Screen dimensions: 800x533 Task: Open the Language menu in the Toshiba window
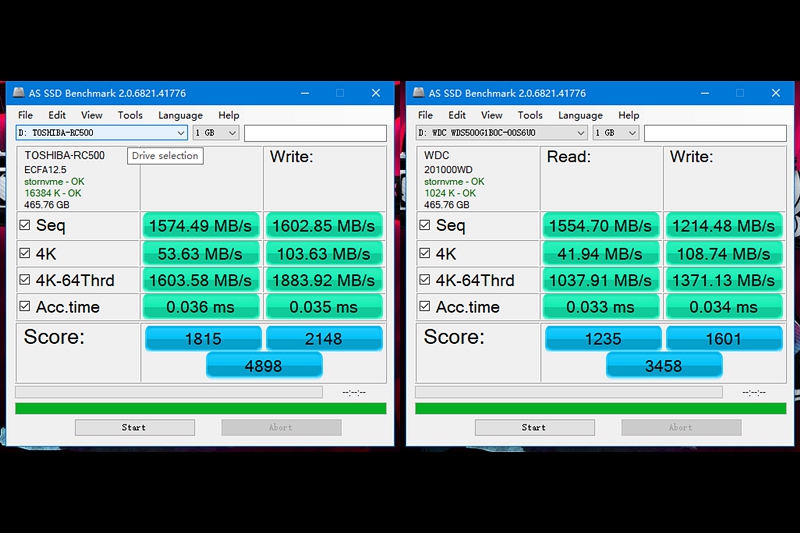coord(180,115)
